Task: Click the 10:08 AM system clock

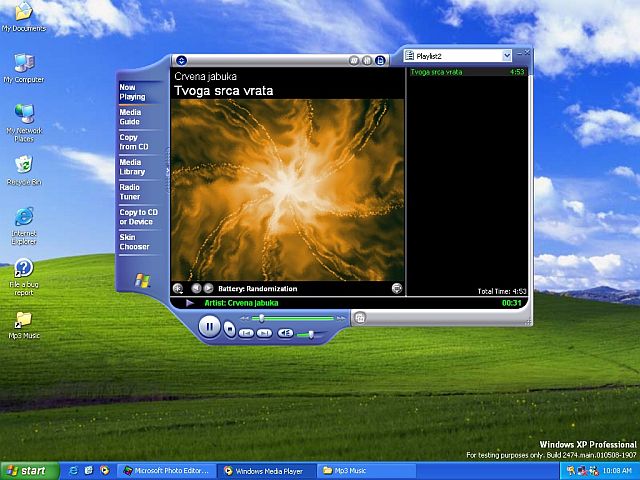Action: point(617,471)
